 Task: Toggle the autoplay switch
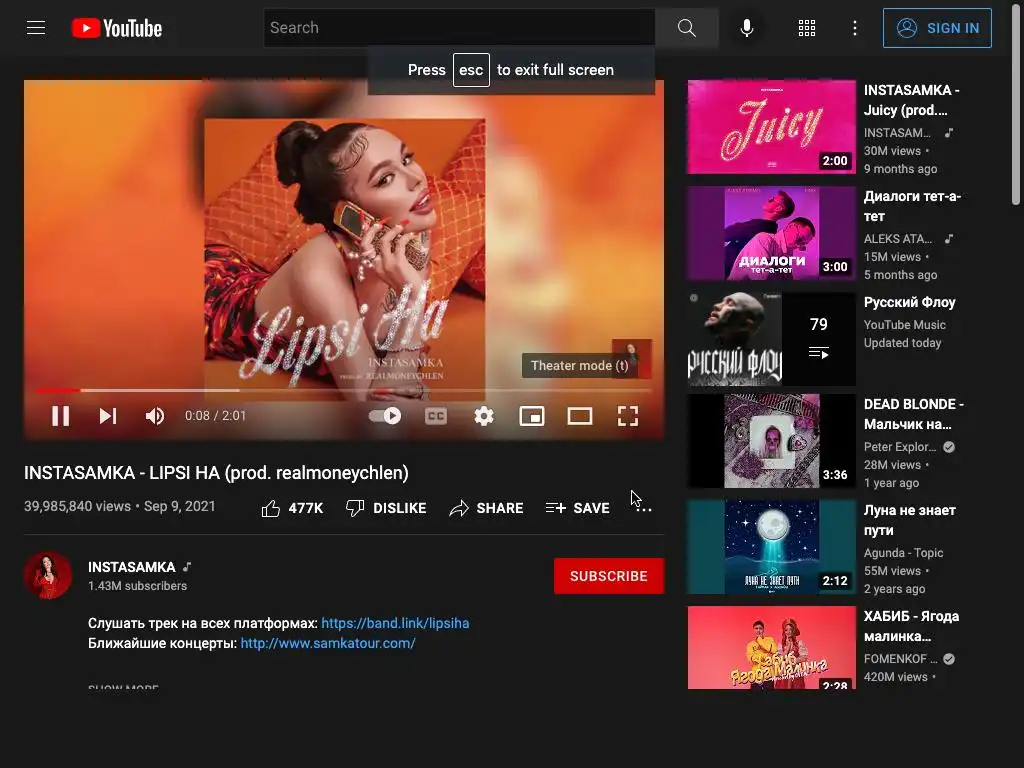(385, 416)
